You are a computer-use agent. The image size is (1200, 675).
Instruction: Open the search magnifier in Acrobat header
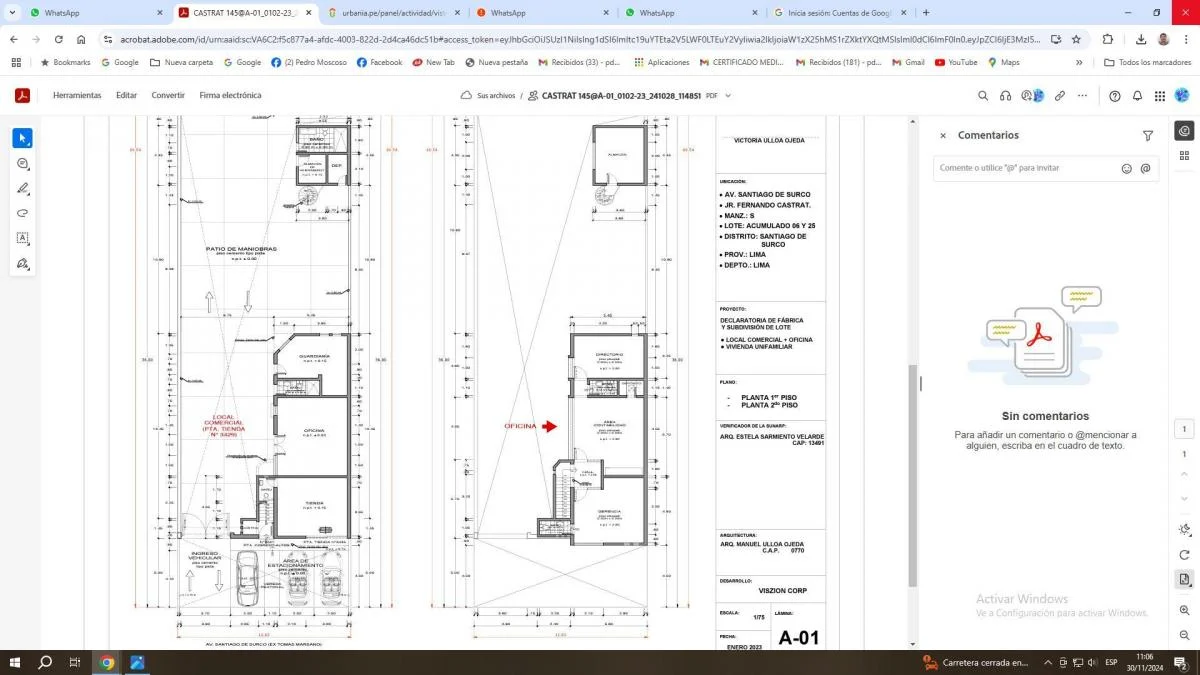[982, 96]
